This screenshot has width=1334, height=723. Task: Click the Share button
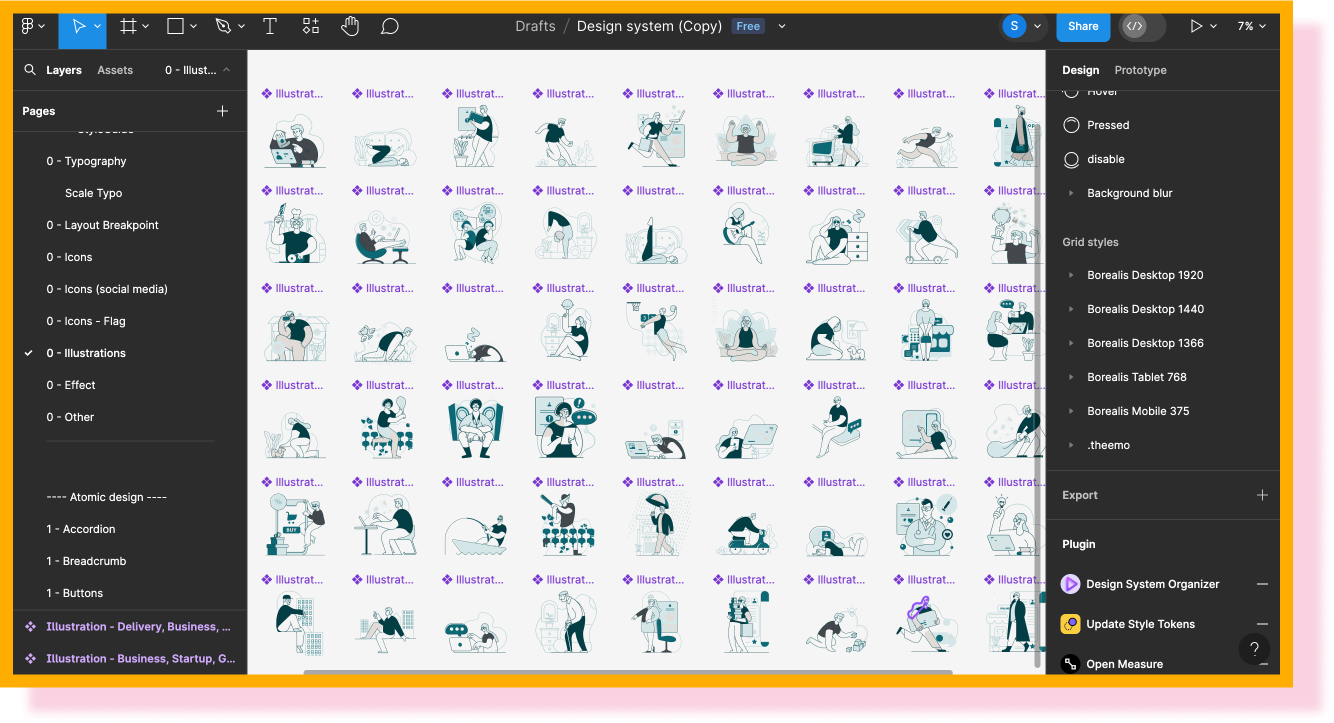1082,27
